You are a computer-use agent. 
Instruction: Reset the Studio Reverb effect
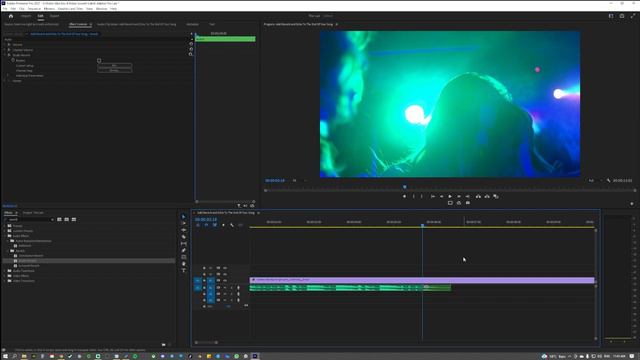tap(191, 54)
